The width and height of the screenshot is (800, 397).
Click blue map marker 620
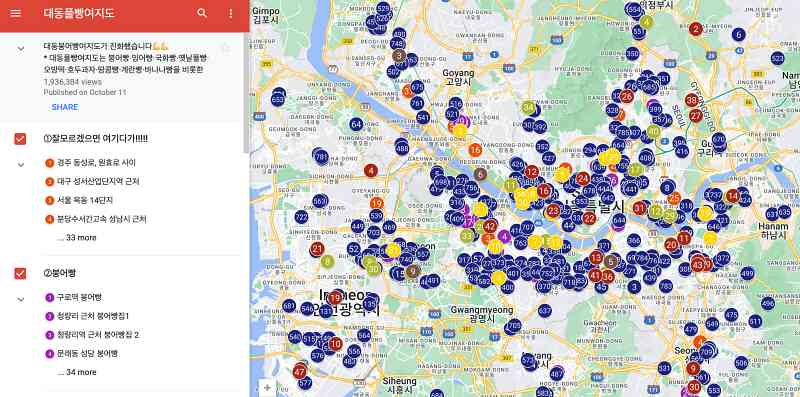coord(718,139)
